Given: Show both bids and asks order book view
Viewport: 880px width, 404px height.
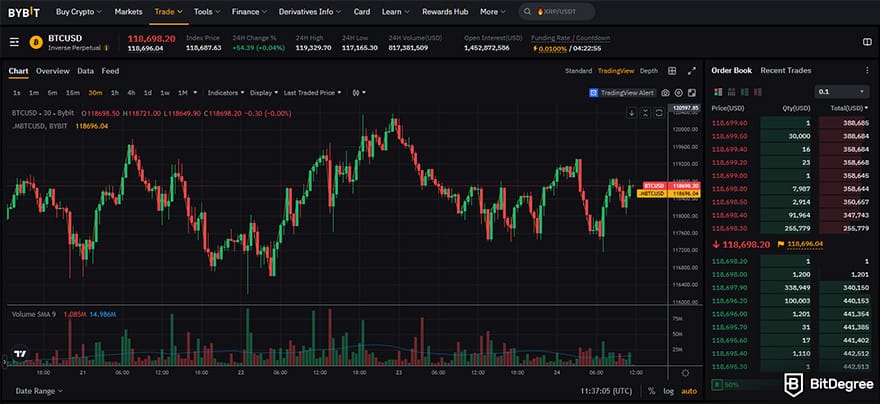Looking at the screenshot, I should pos(718,91).
